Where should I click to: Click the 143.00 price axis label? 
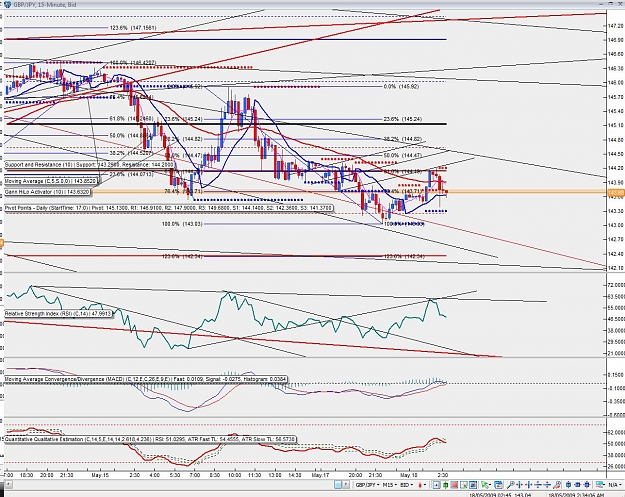tap(616, 225)
